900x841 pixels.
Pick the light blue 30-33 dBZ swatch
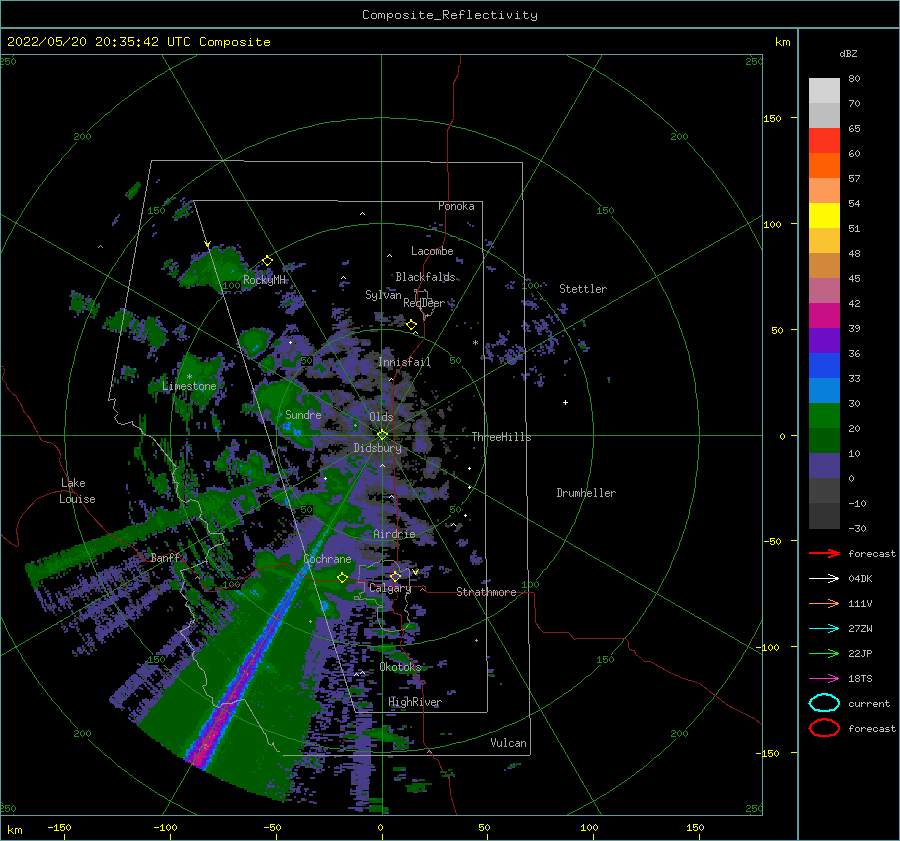(x=824, y=391)
